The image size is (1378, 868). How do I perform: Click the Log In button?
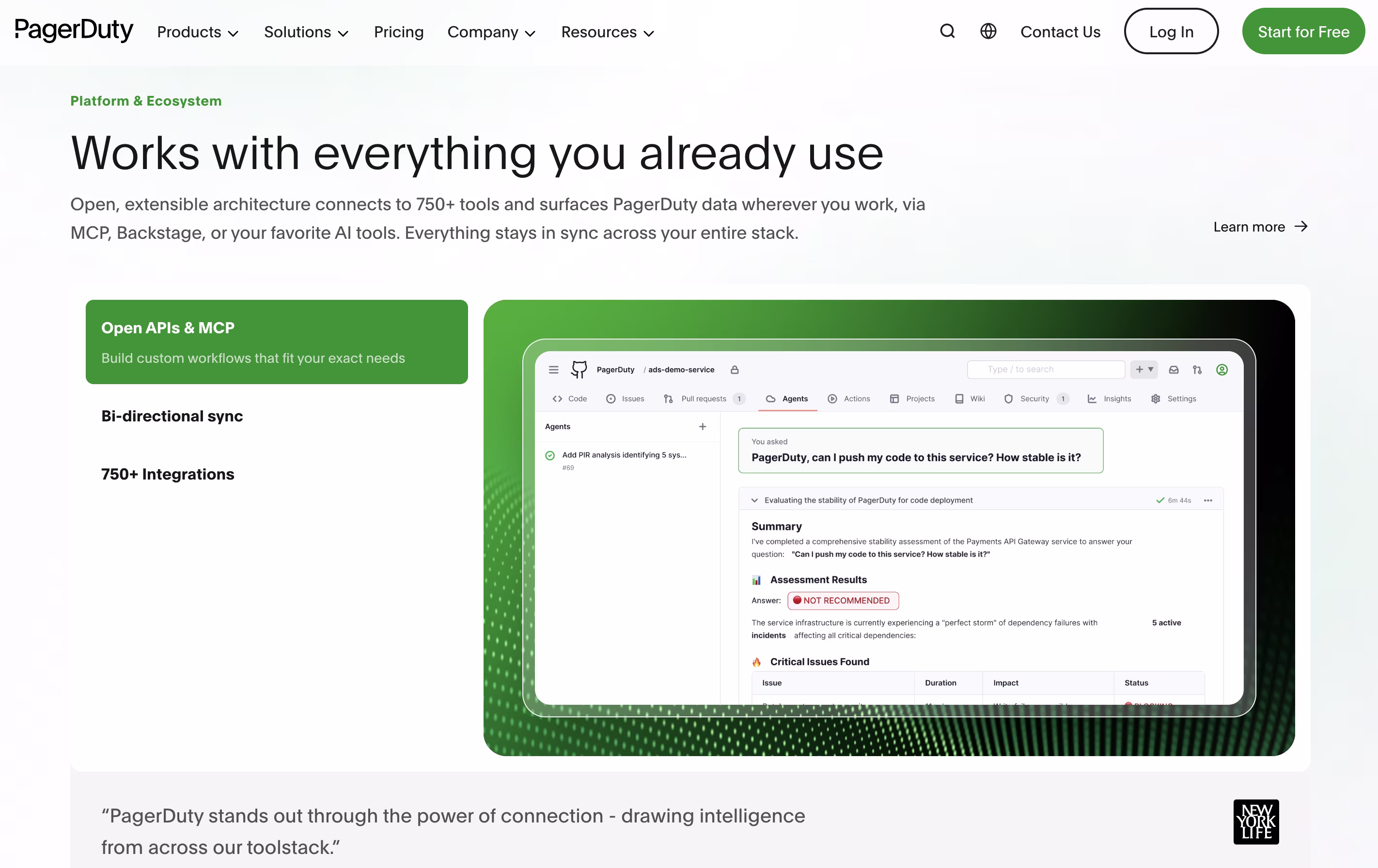point(1171,31)
